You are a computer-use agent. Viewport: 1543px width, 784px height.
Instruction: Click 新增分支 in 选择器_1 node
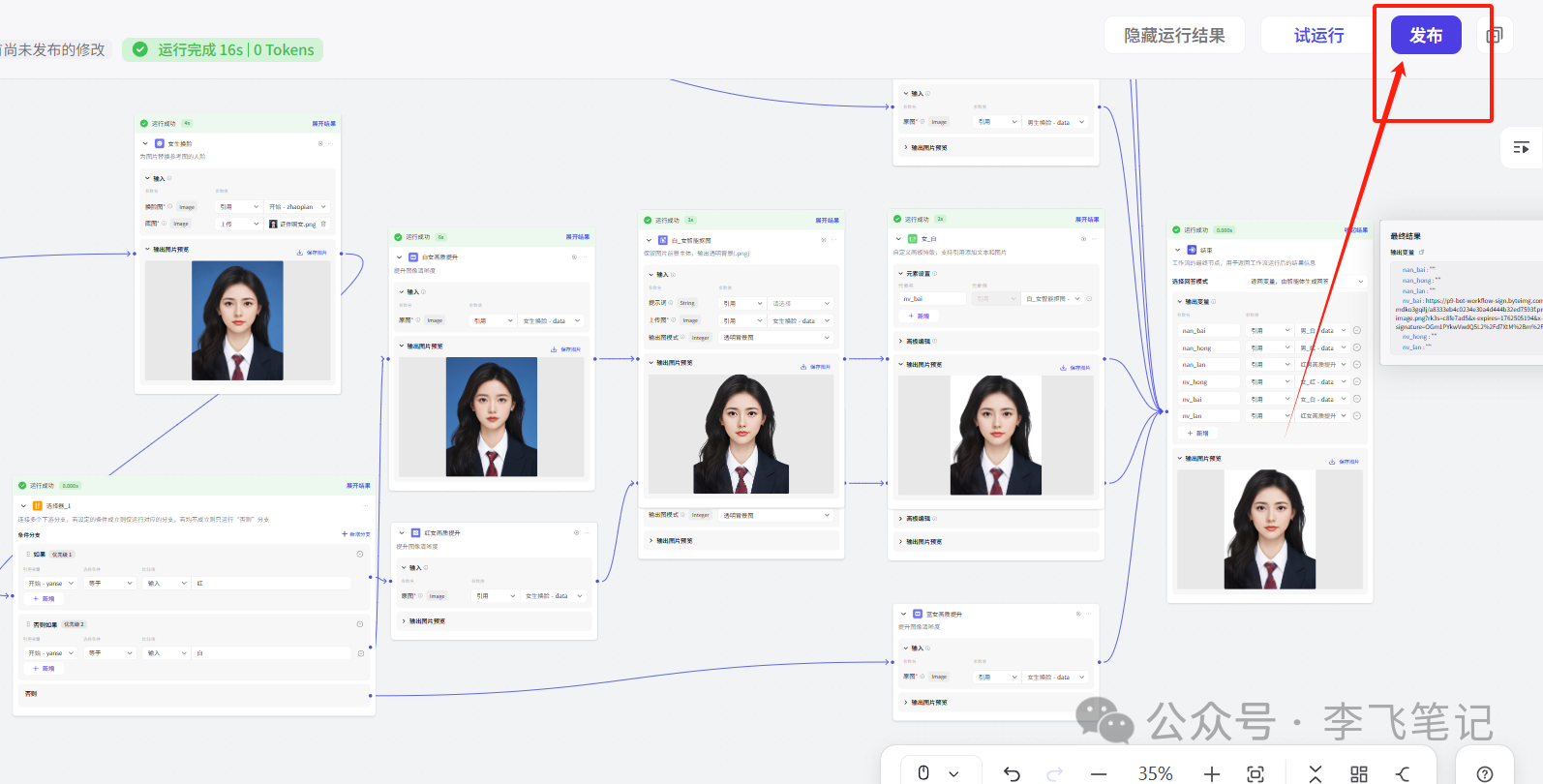(x=356, y=534)
